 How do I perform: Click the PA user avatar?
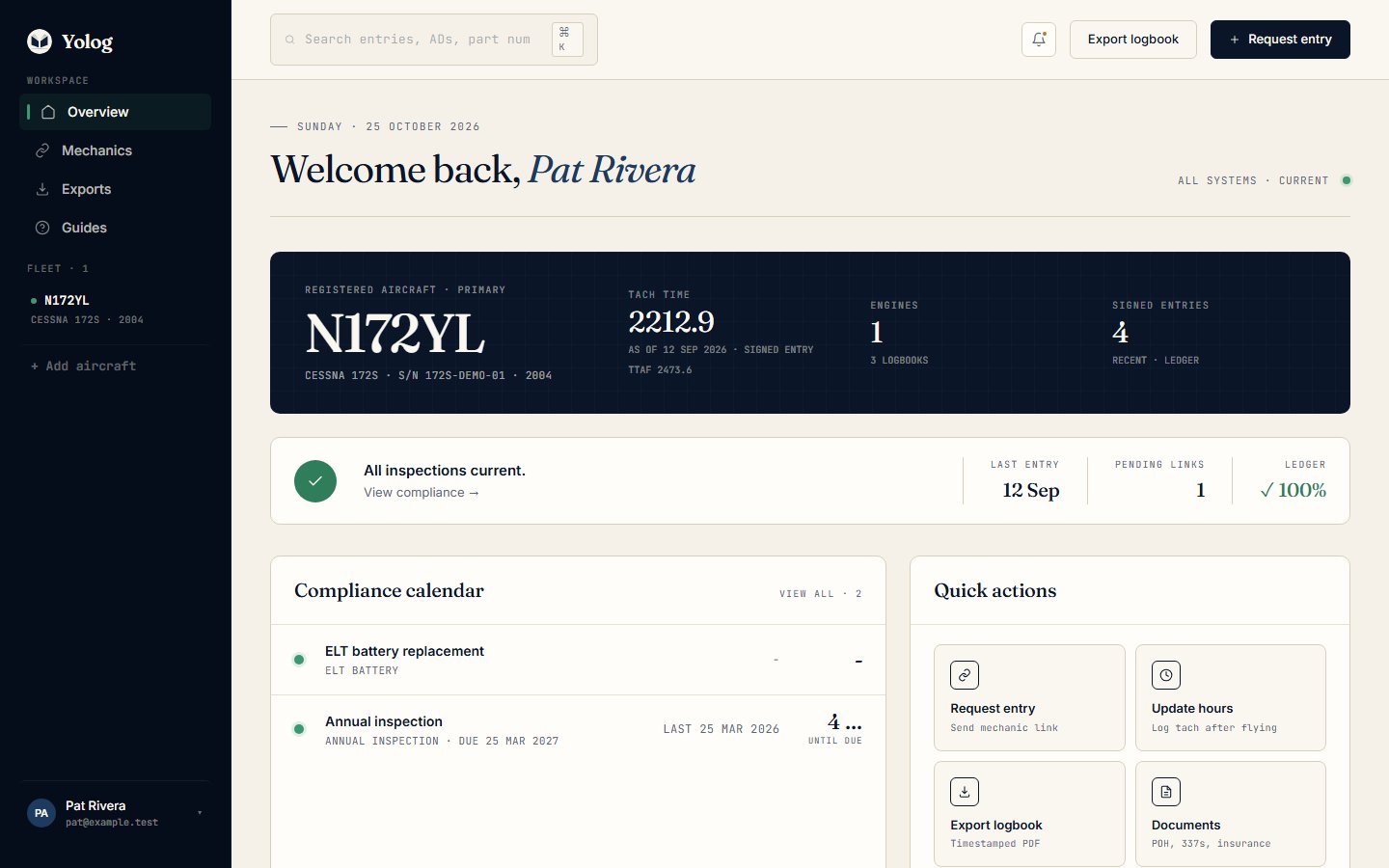click(x=41, y=813)
